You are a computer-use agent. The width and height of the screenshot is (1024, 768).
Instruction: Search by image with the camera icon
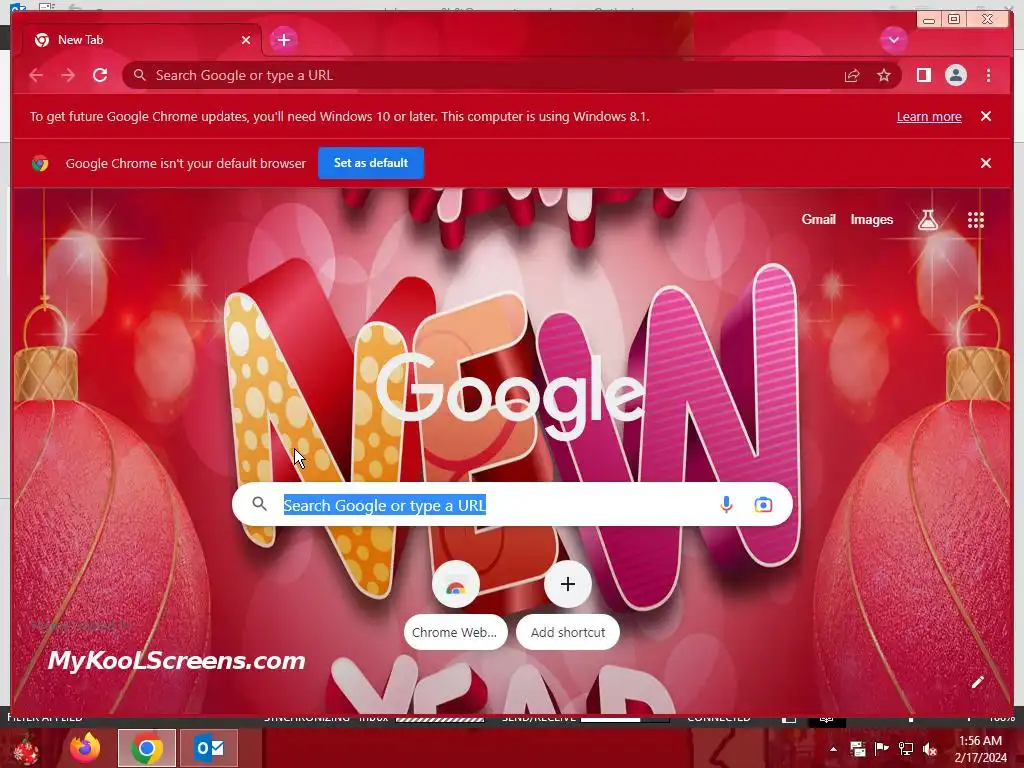click(x=763, y=504)
